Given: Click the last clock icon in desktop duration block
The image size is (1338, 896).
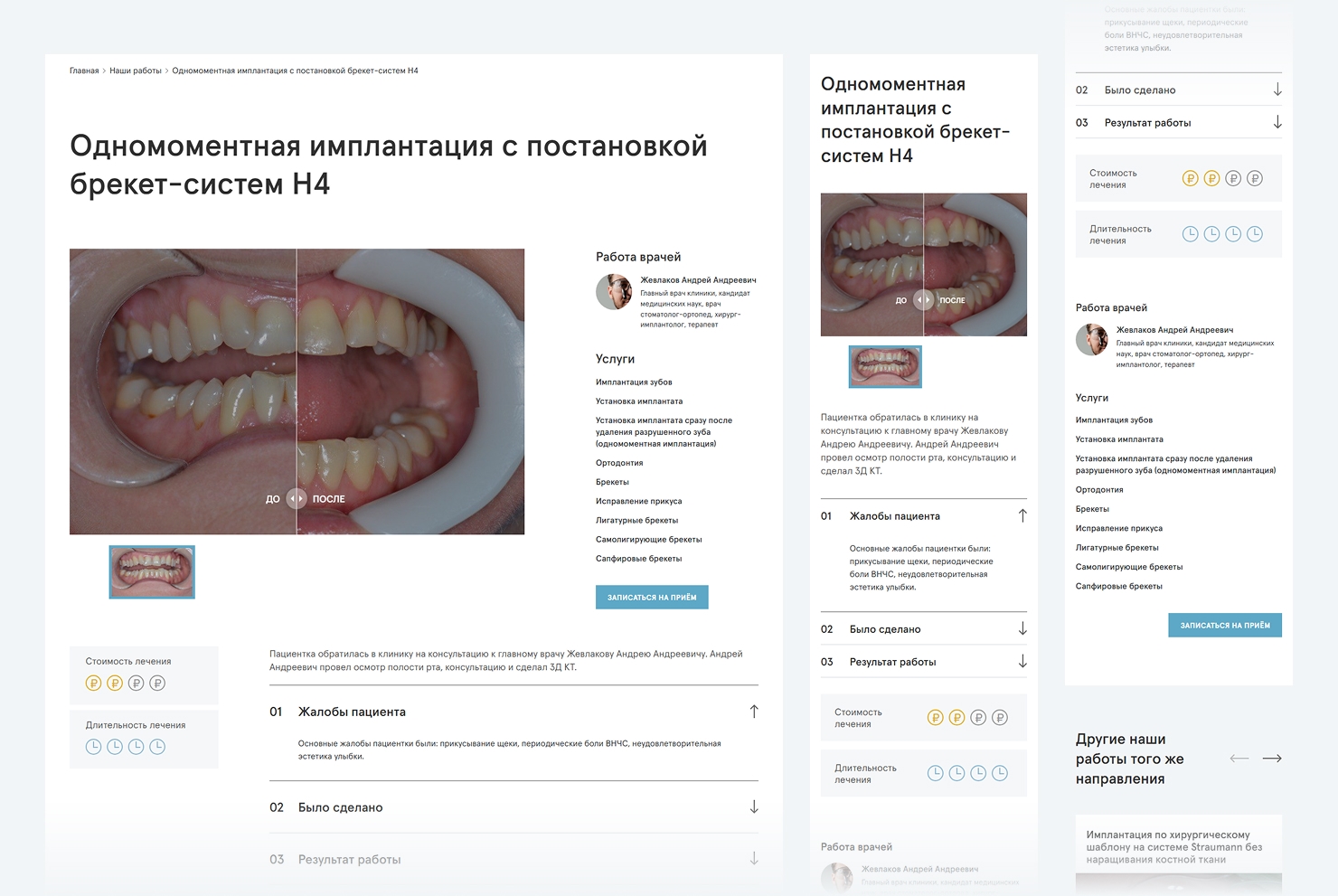Looking at the screenshot, I should tap(157, 747).
